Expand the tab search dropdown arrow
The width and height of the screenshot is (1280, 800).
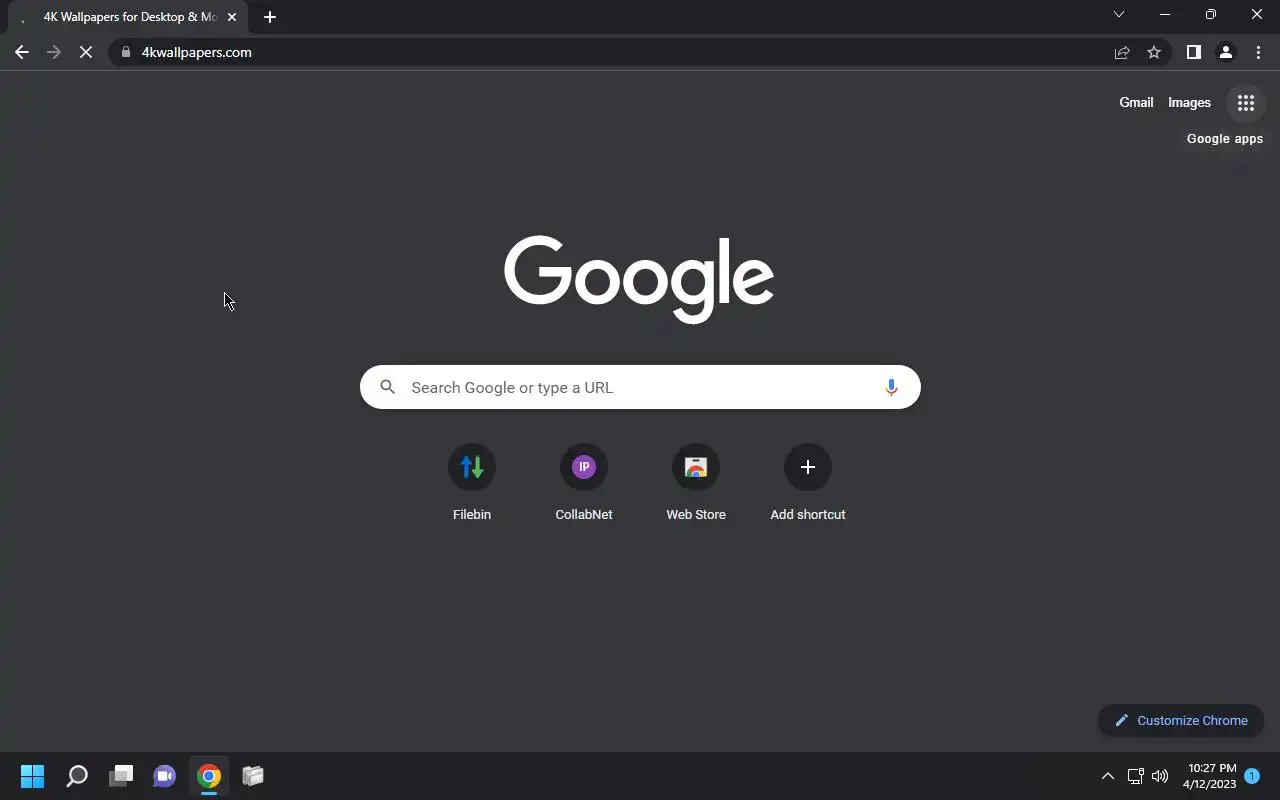1119,14
